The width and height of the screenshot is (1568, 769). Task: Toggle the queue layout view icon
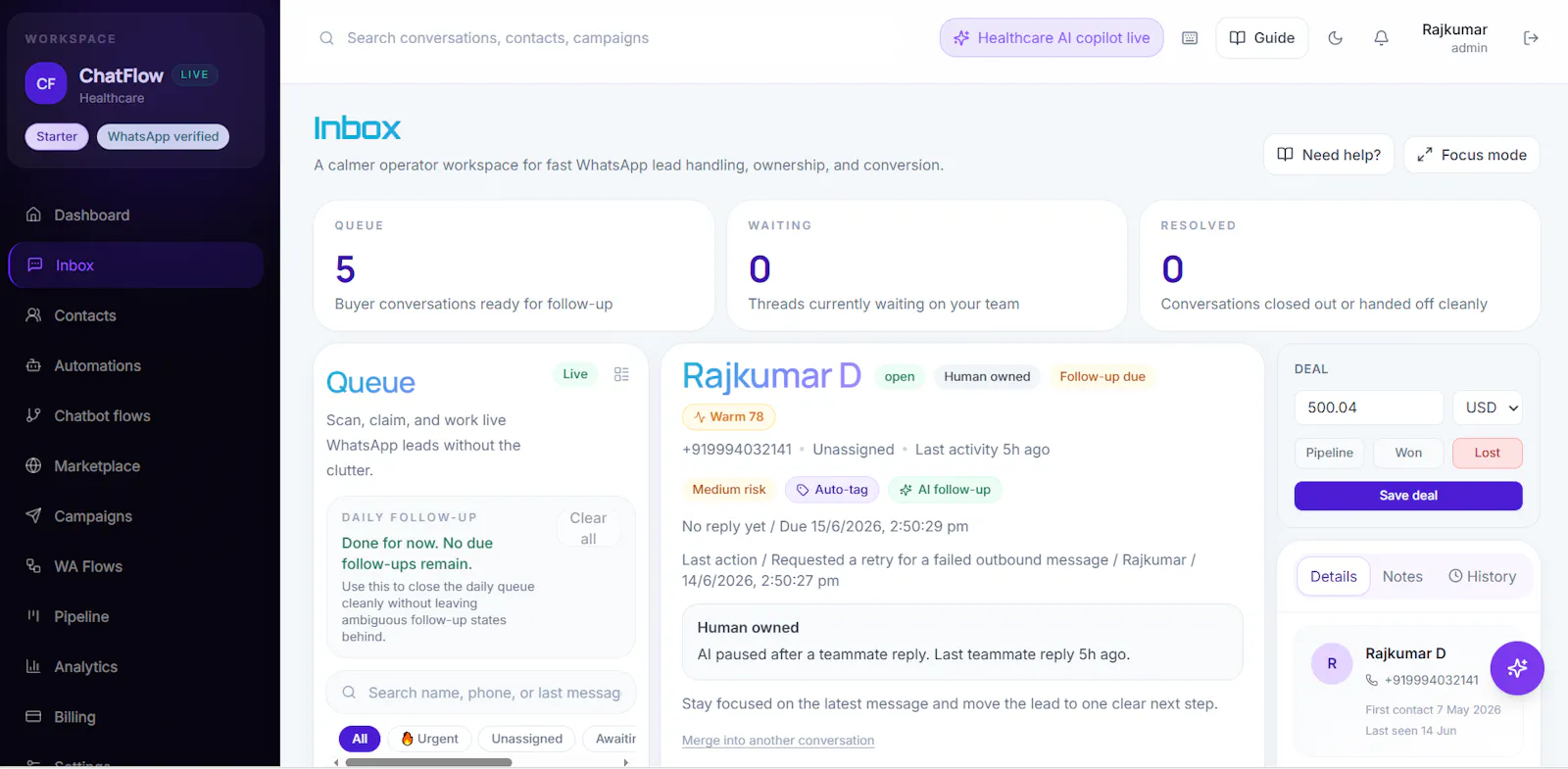point(621,374)
